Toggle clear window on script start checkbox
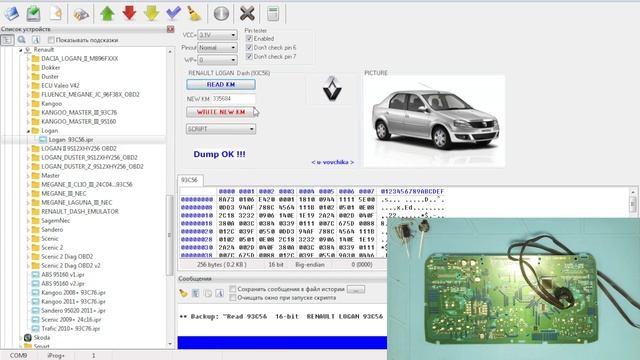The image size is (640, 360). pyautogui.click(x=233, y=298)
